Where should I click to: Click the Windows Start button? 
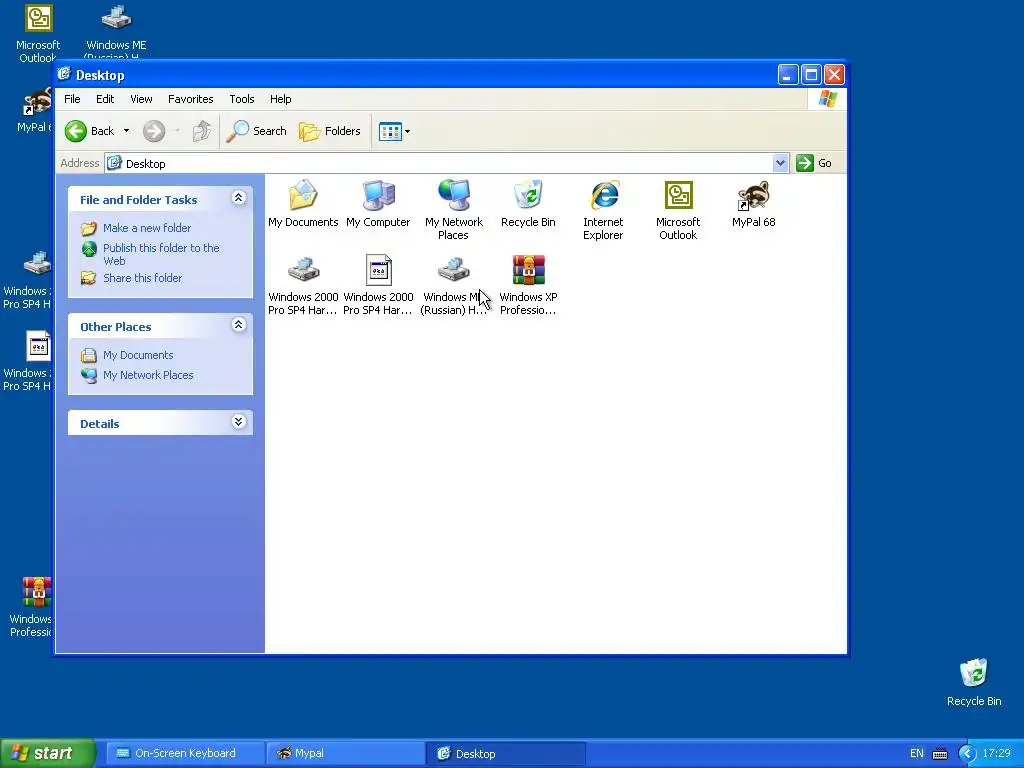point(48,754)
